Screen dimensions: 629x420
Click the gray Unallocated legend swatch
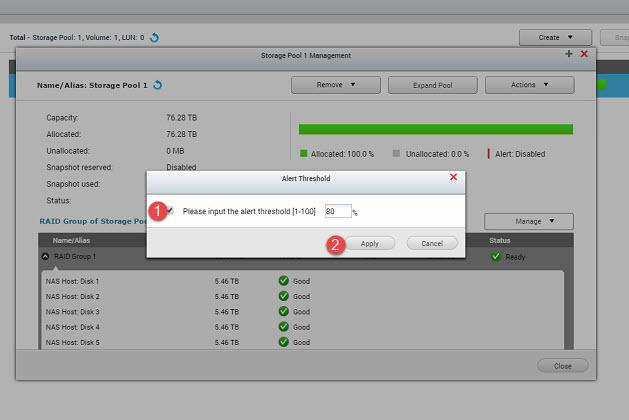click(396, 154)
